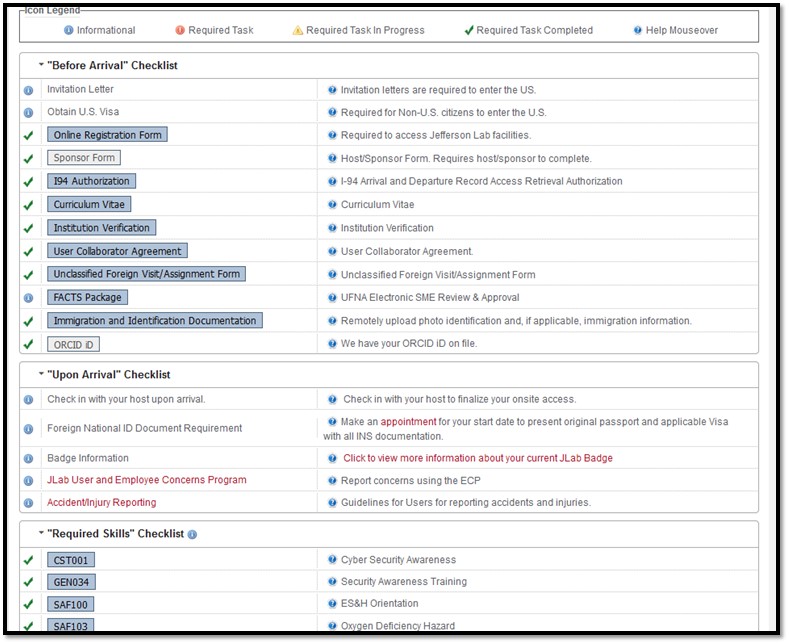Click completed checkmark beside Institution Verification button
The height and width of the screenshot is (644, 789).
[x=29, y=228]
